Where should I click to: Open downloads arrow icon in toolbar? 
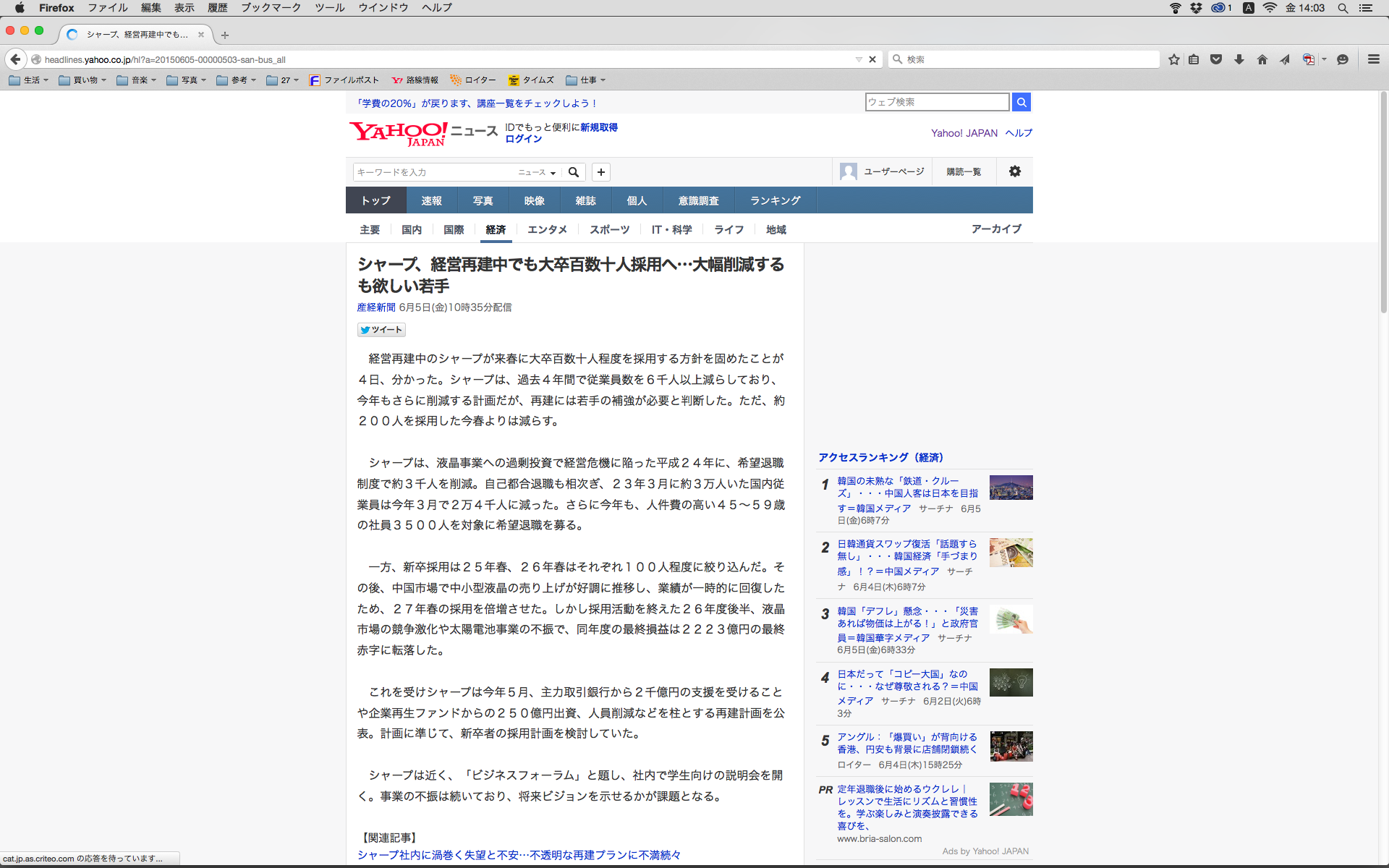(x=1239, y=59)
